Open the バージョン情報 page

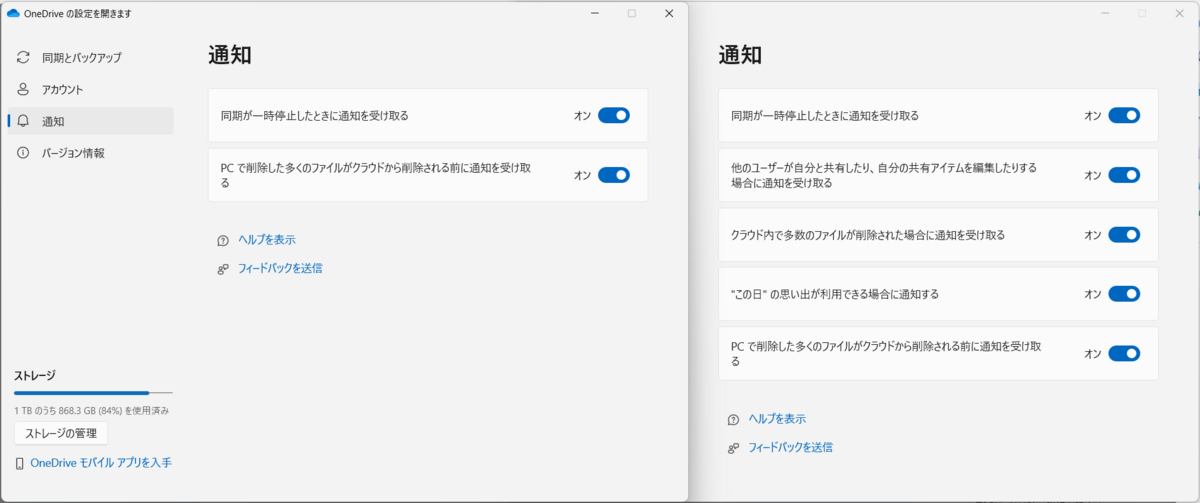[x=90, y=153]
